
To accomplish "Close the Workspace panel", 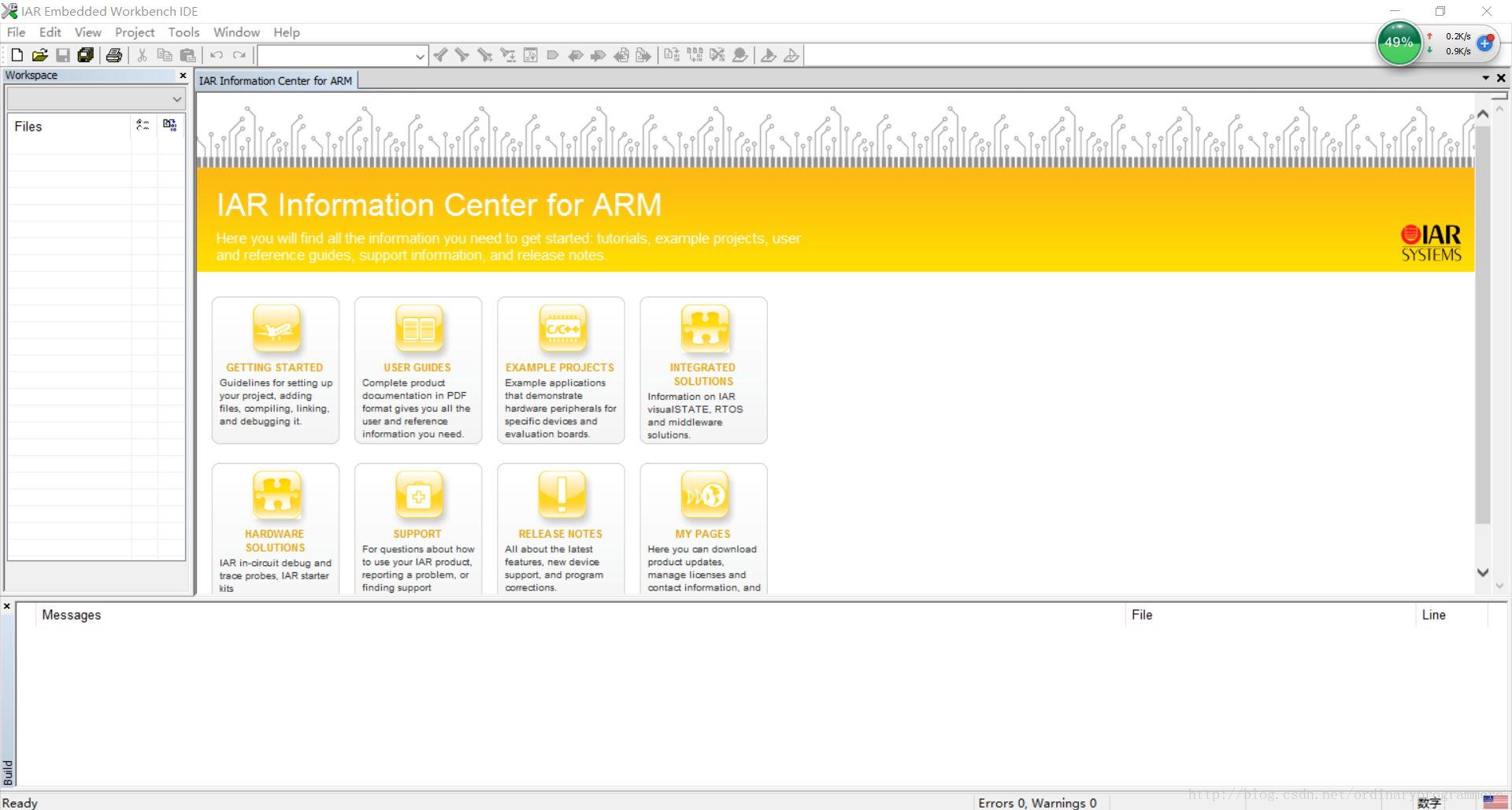I will pyautogui.click(x=183, y=76).
